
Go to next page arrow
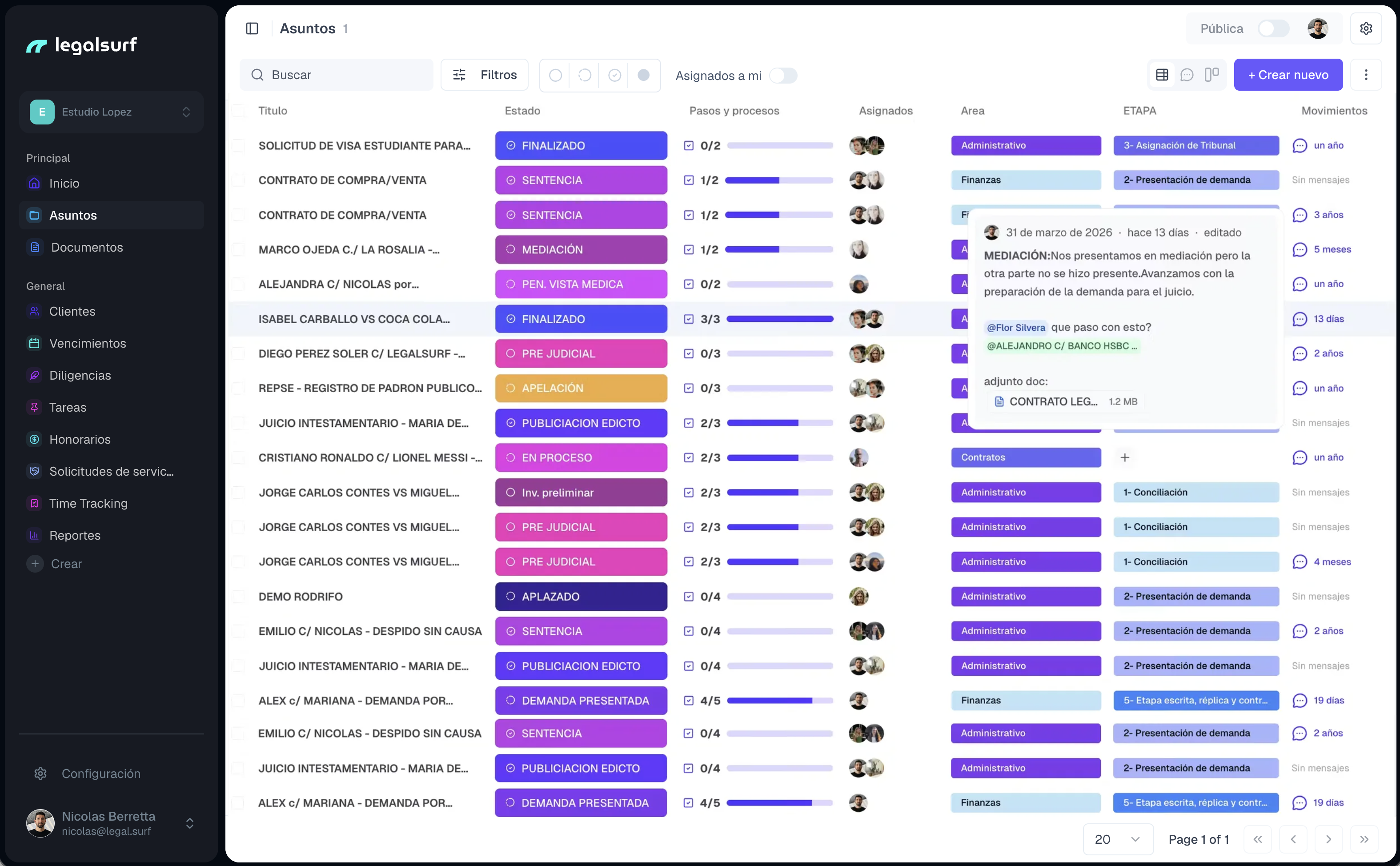(1328, 840)
